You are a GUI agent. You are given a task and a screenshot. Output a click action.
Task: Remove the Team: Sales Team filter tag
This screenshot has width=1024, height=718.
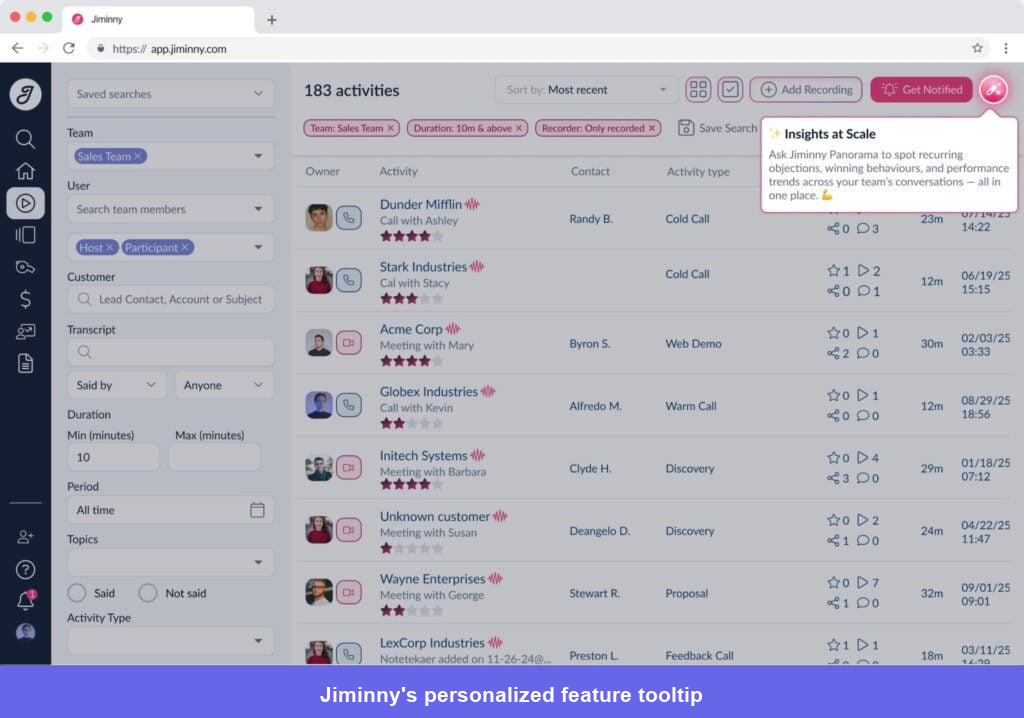(391, 128)
